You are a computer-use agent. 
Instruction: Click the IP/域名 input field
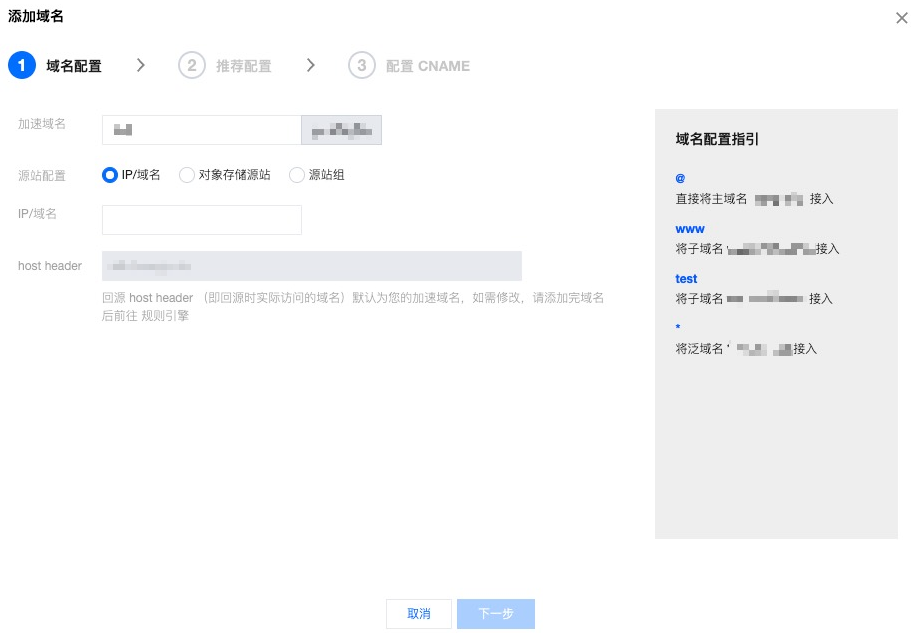pos(200,220)
